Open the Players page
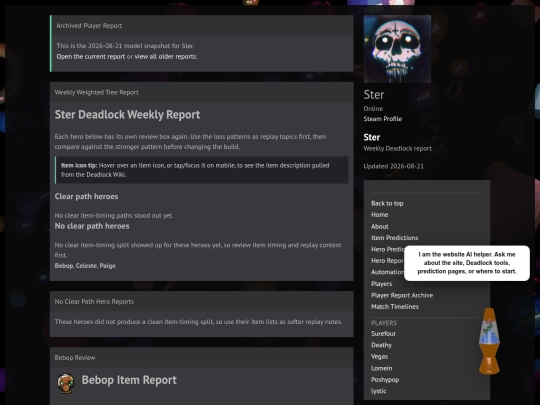The height and width of the screenshot is (405, 540). coord(382,284)
